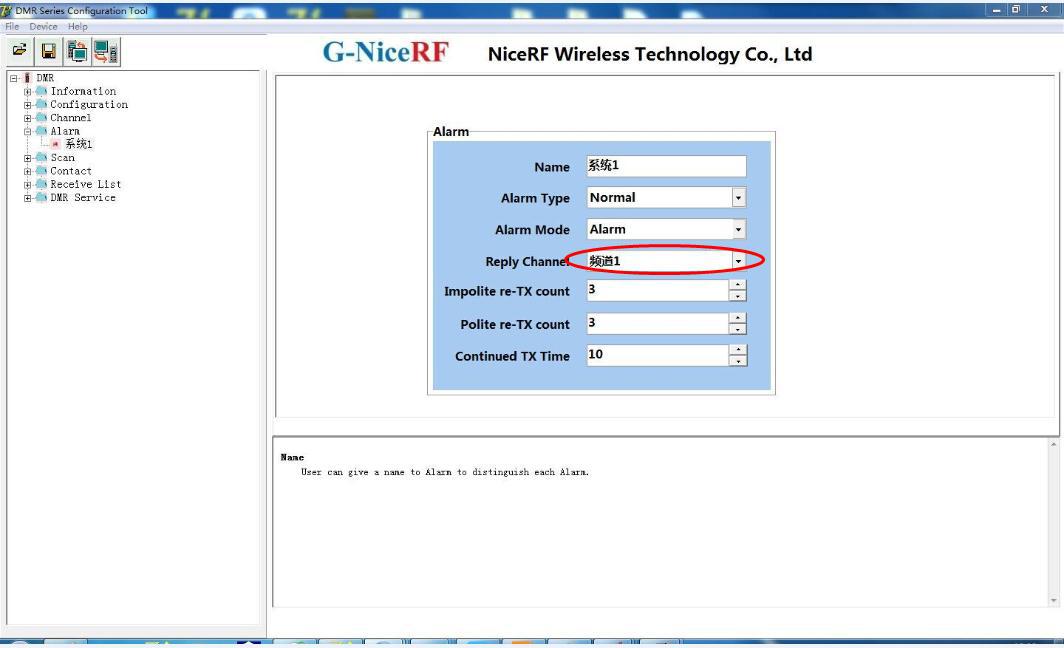Expand the Channel tree node
1064x648 pixels.
click(x=28, y=118)
